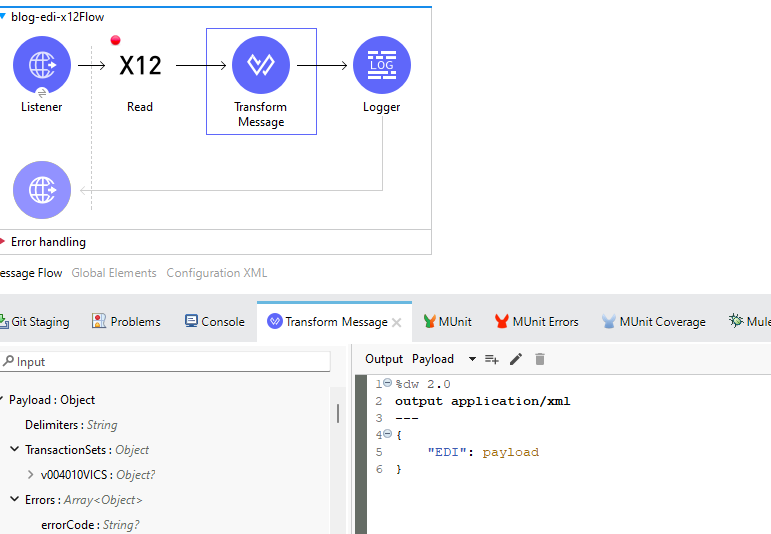This screenshot has width=771, height=534.
Task: Select the faded HTTP response globe icon
Action: tap(42, 190)
